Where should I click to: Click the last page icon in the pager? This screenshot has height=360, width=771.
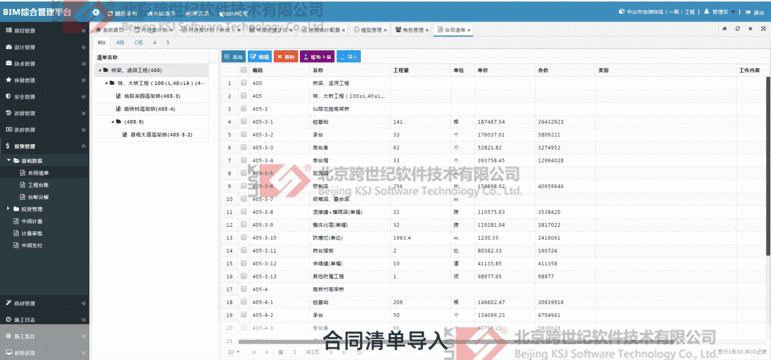pyautogui.click(x=344, y=352)
